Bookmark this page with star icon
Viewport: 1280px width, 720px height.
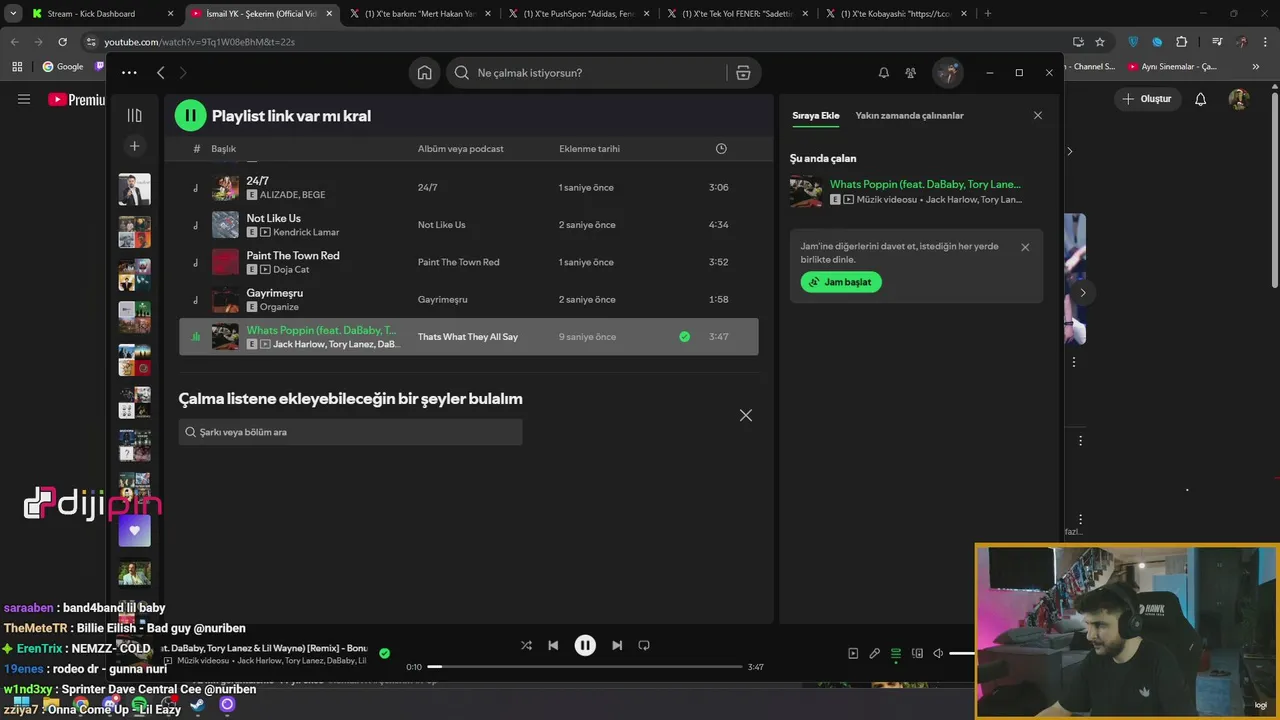pyautogui.click(x=1100, y=42)
